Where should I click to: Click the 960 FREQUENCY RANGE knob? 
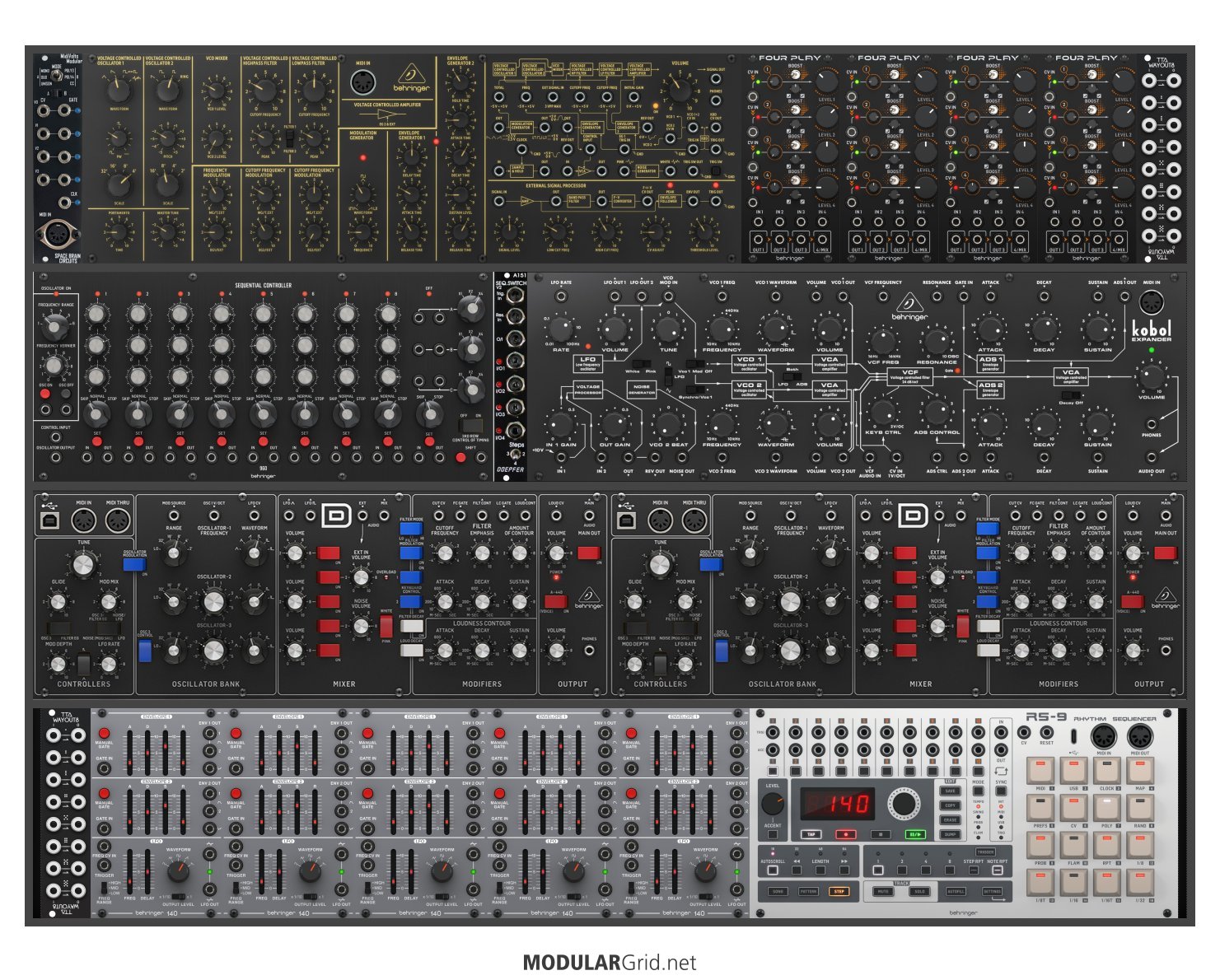coord(56,326)
